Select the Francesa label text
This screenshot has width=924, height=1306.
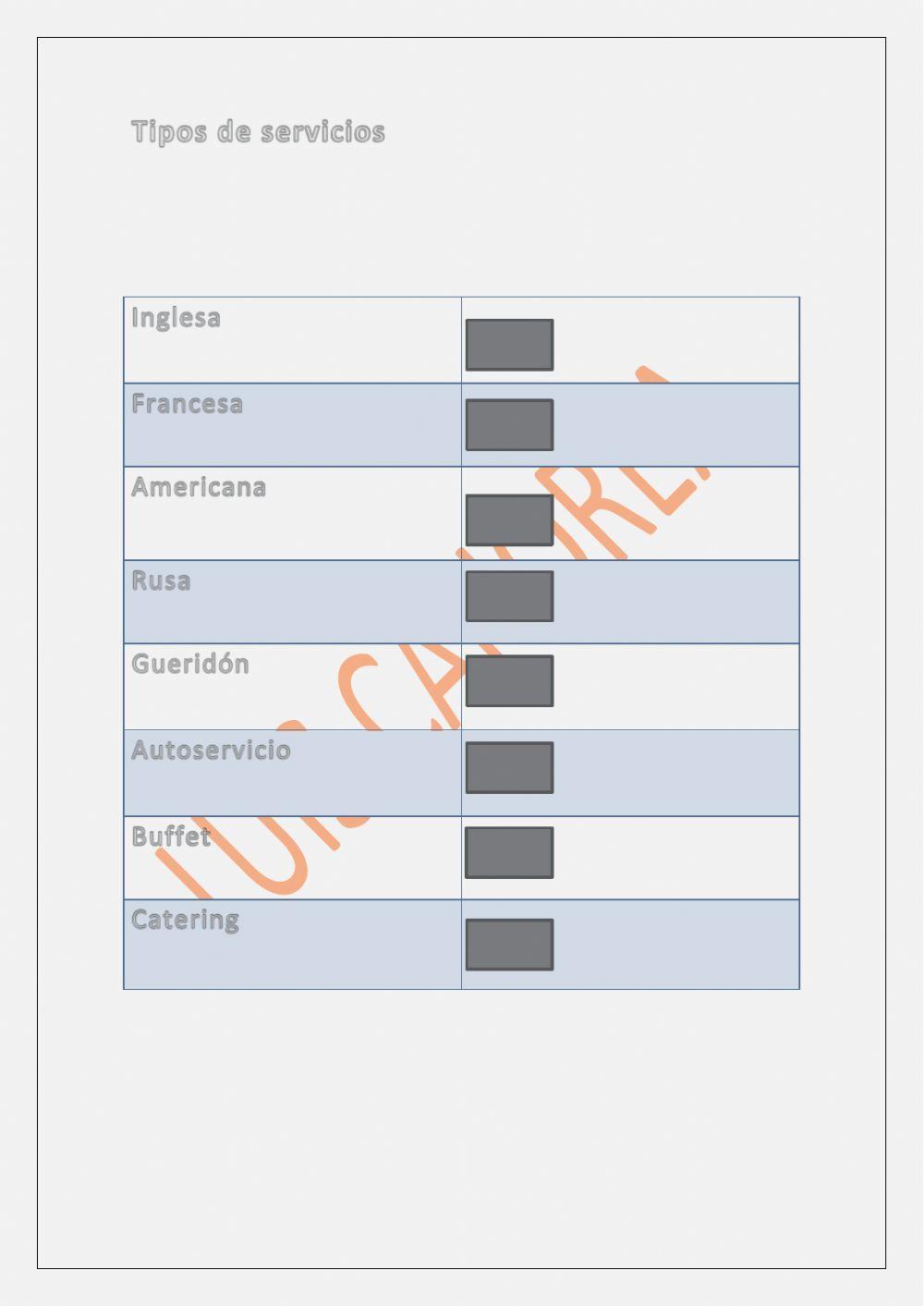187,404
